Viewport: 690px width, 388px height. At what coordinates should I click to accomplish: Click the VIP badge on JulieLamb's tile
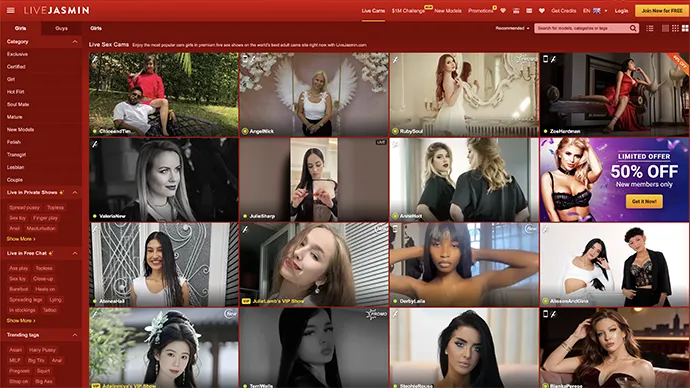246,301
